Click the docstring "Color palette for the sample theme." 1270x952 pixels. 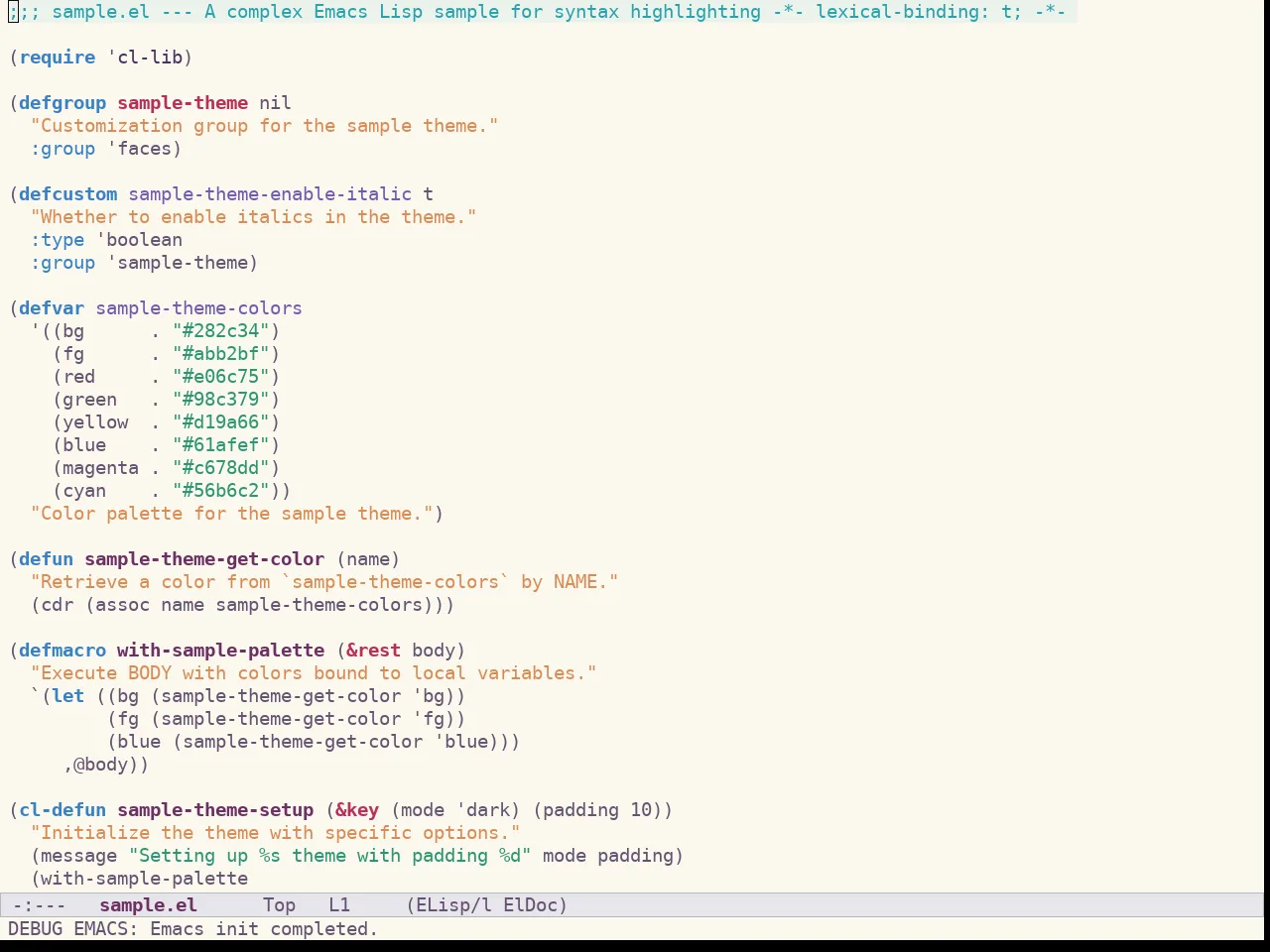[231, 514]
